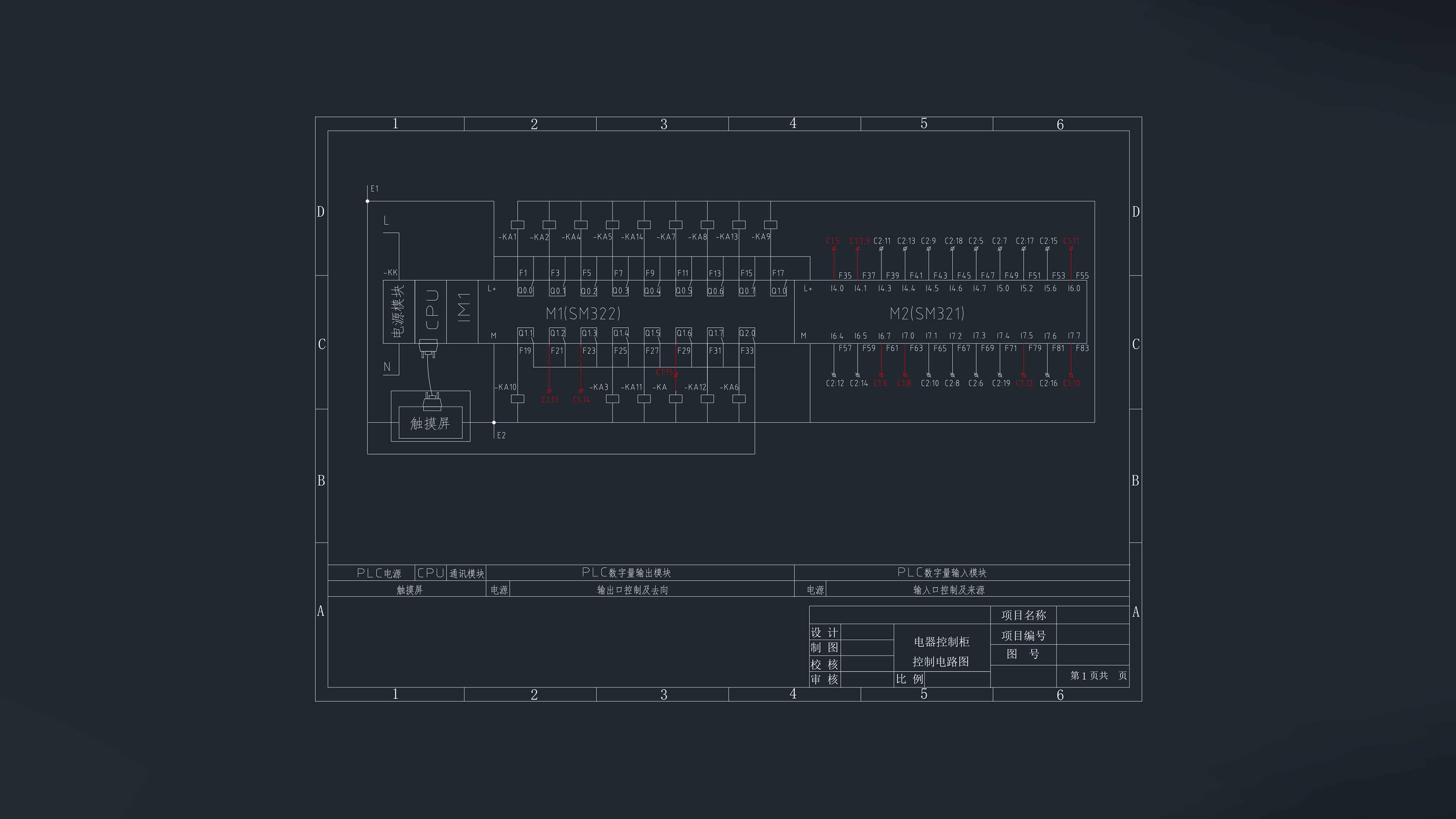The image size is (1456, 819).
Task: Pick the C2:19 terminal label
Action: coord(1001,383)
